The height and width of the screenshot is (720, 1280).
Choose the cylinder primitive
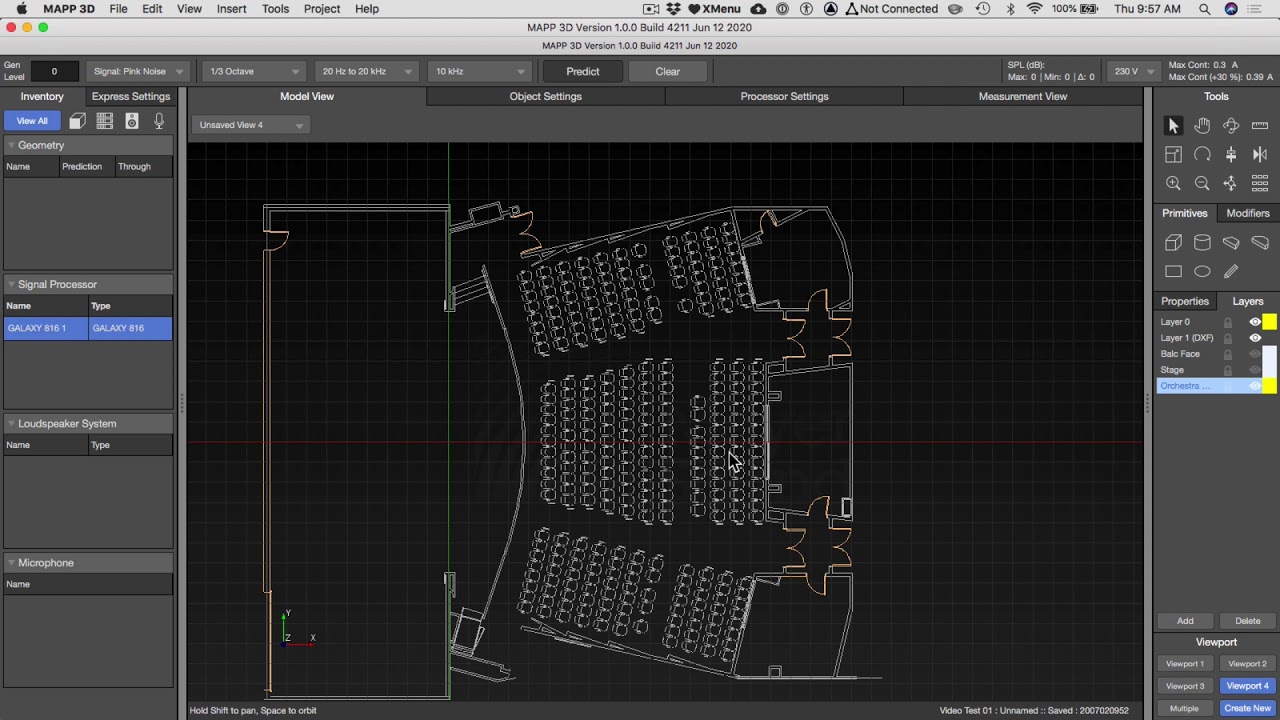point(1202,242)
